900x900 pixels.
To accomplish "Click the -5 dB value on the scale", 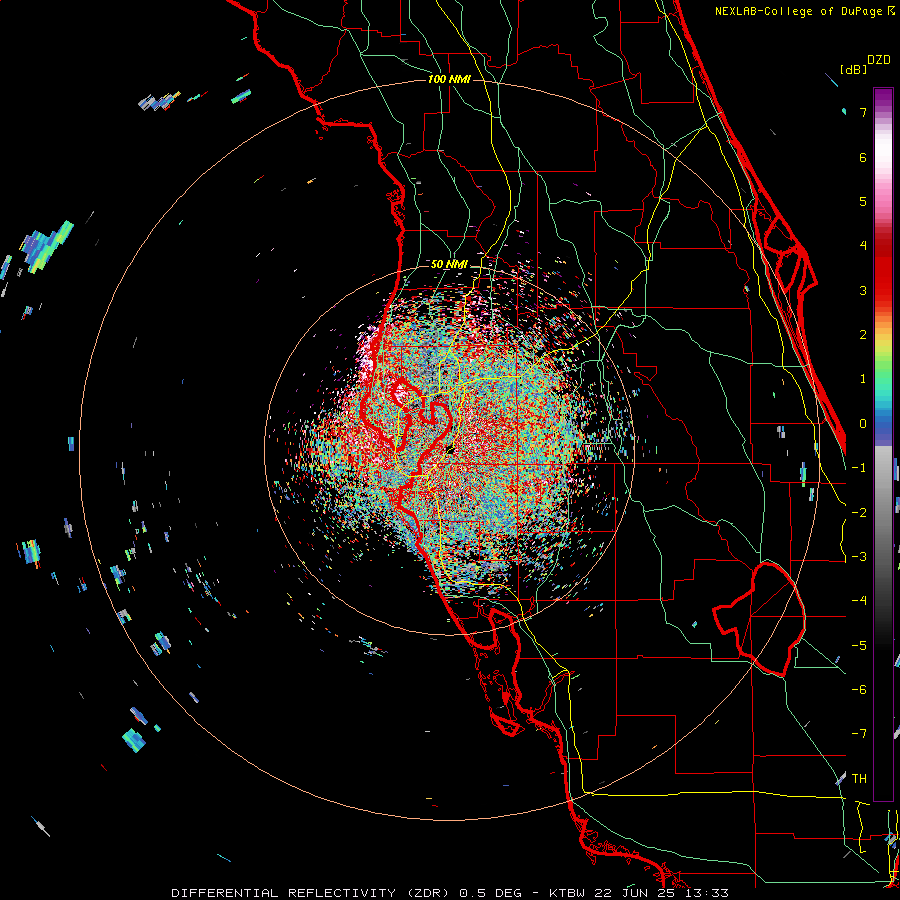I will click(x=859, y=645).
